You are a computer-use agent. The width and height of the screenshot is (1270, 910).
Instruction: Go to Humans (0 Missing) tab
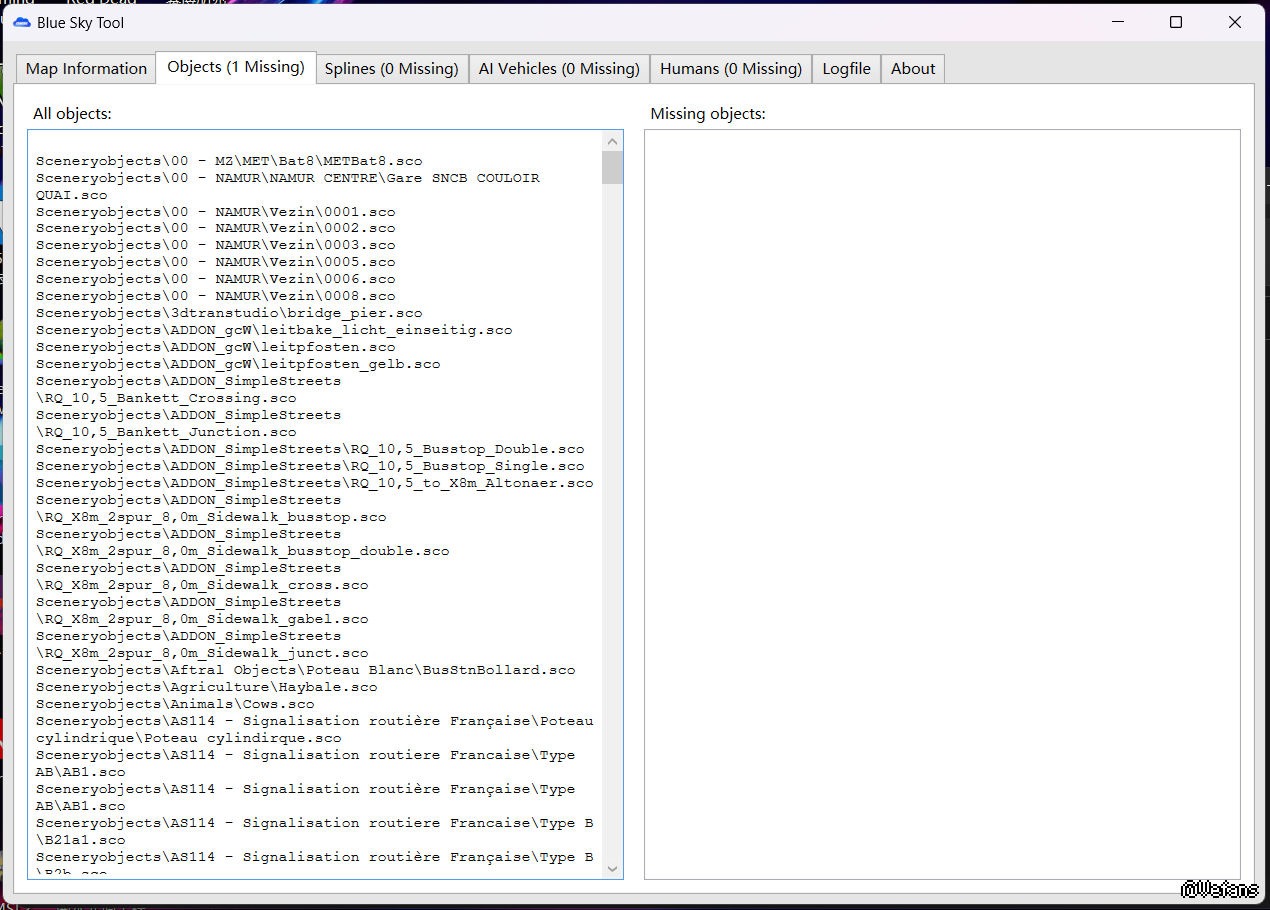731,68
